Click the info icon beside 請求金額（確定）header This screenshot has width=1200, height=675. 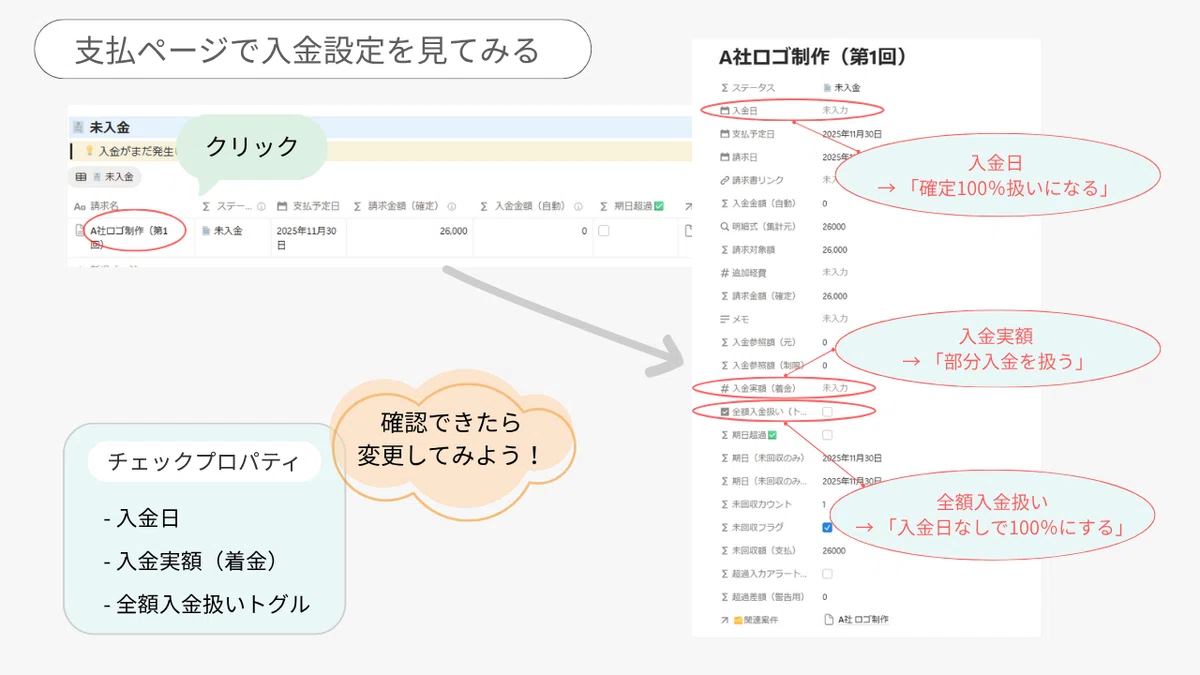(x=452, y=207)
